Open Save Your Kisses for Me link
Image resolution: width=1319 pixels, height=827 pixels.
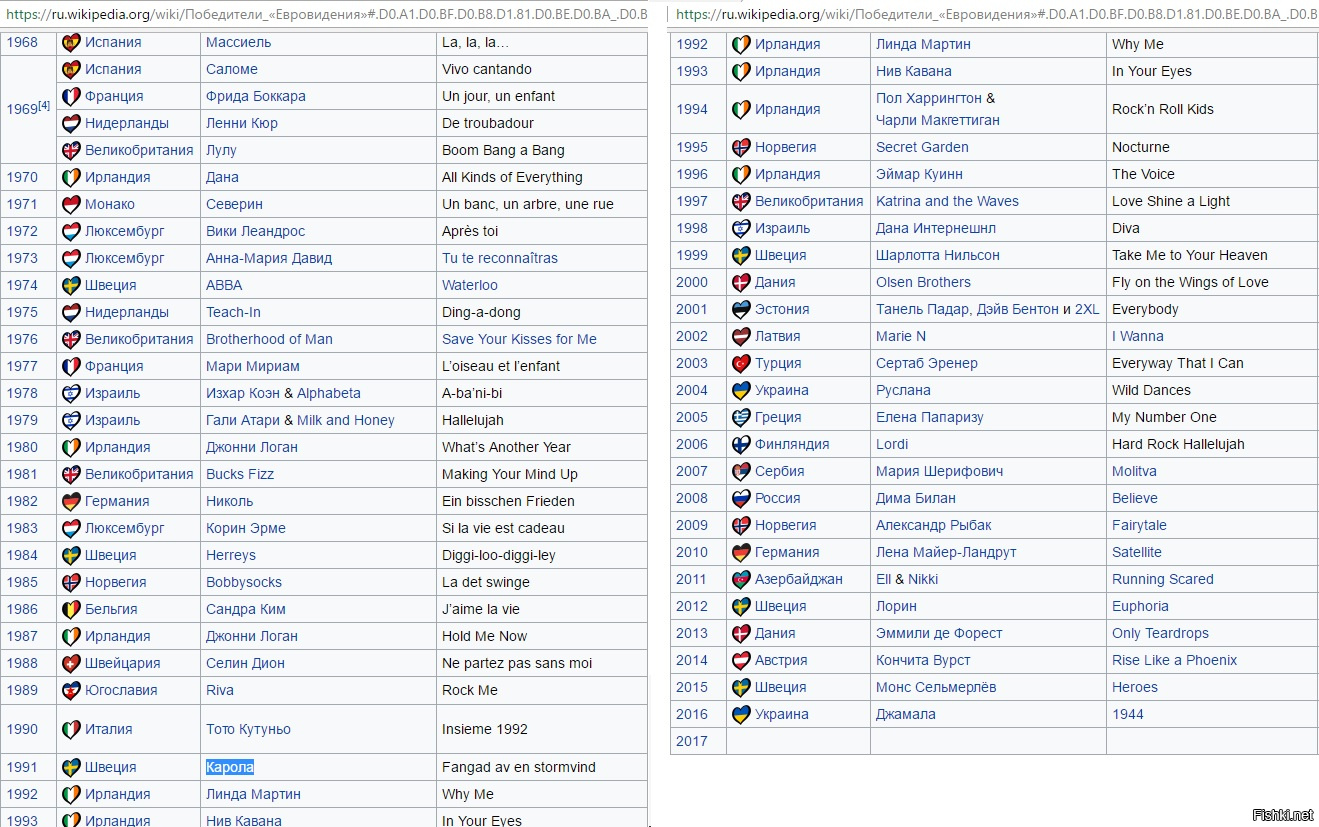pos(519,340)
